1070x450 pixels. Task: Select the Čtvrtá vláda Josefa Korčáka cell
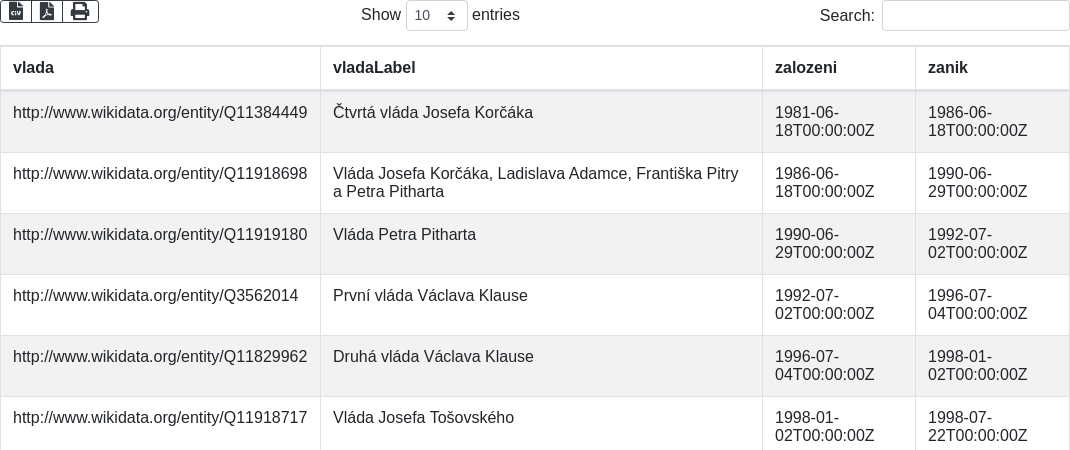point(433,113)
